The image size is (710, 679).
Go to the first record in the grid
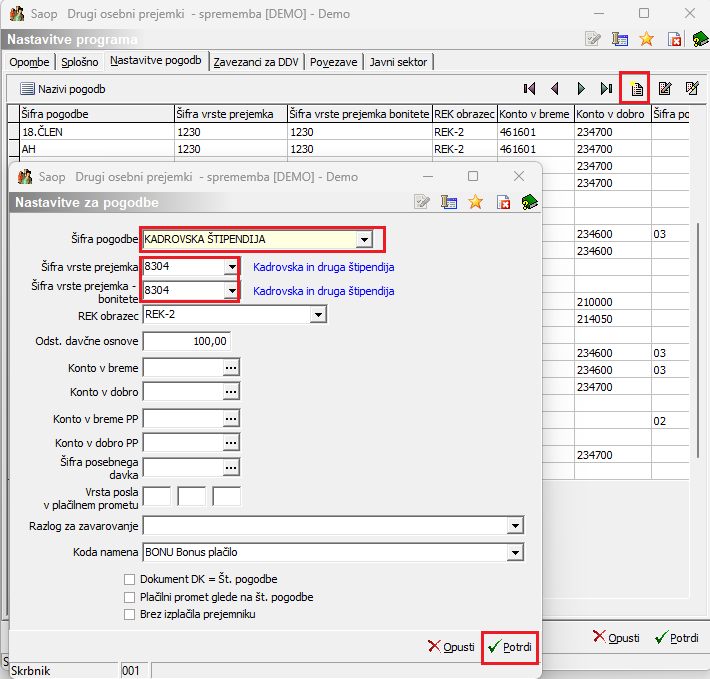click(x=529, y=89)
